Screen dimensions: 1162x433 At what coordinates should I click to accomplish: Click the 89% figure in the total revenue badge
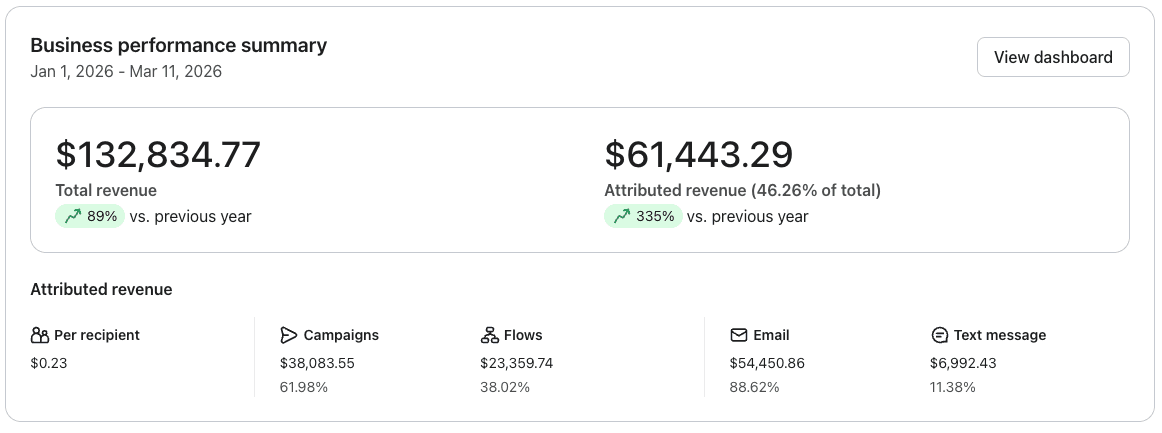click(x=102, y=216)
